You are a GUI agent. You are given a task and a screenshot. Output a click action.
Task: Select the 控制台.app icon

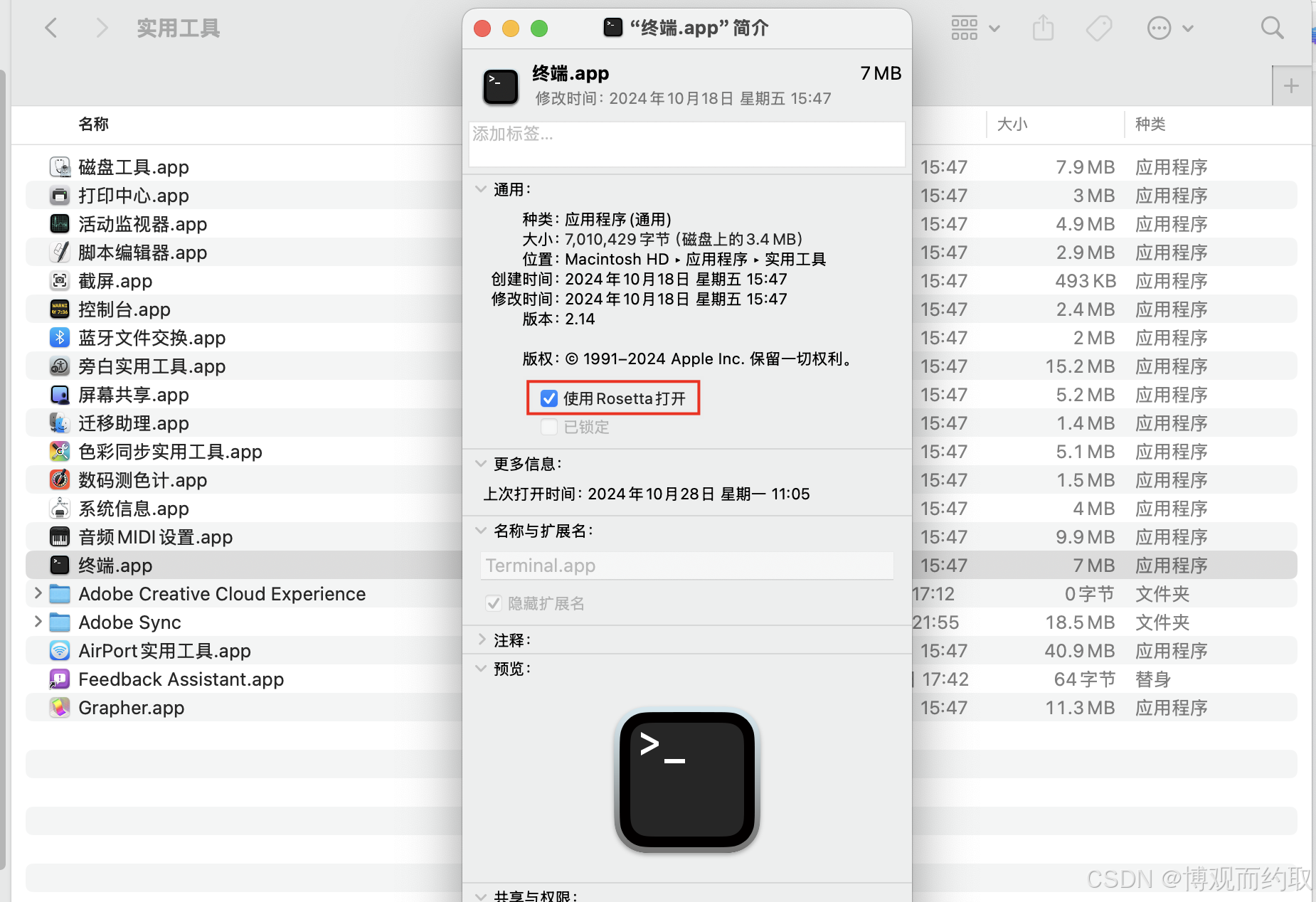pyautogui.click(x=60, y=309)
